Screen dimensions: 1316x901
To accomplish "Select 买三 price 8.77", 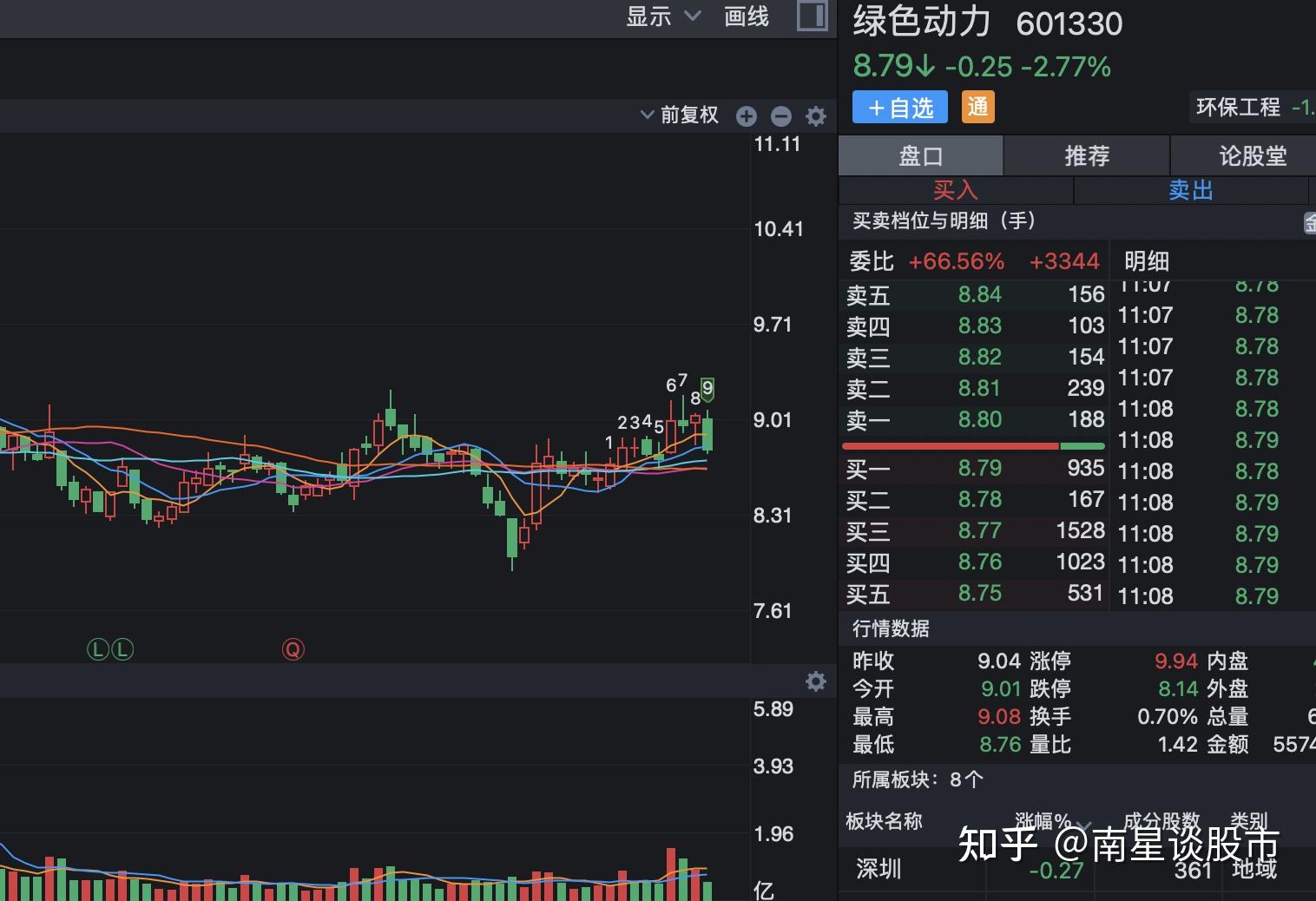I will (980, 531).
